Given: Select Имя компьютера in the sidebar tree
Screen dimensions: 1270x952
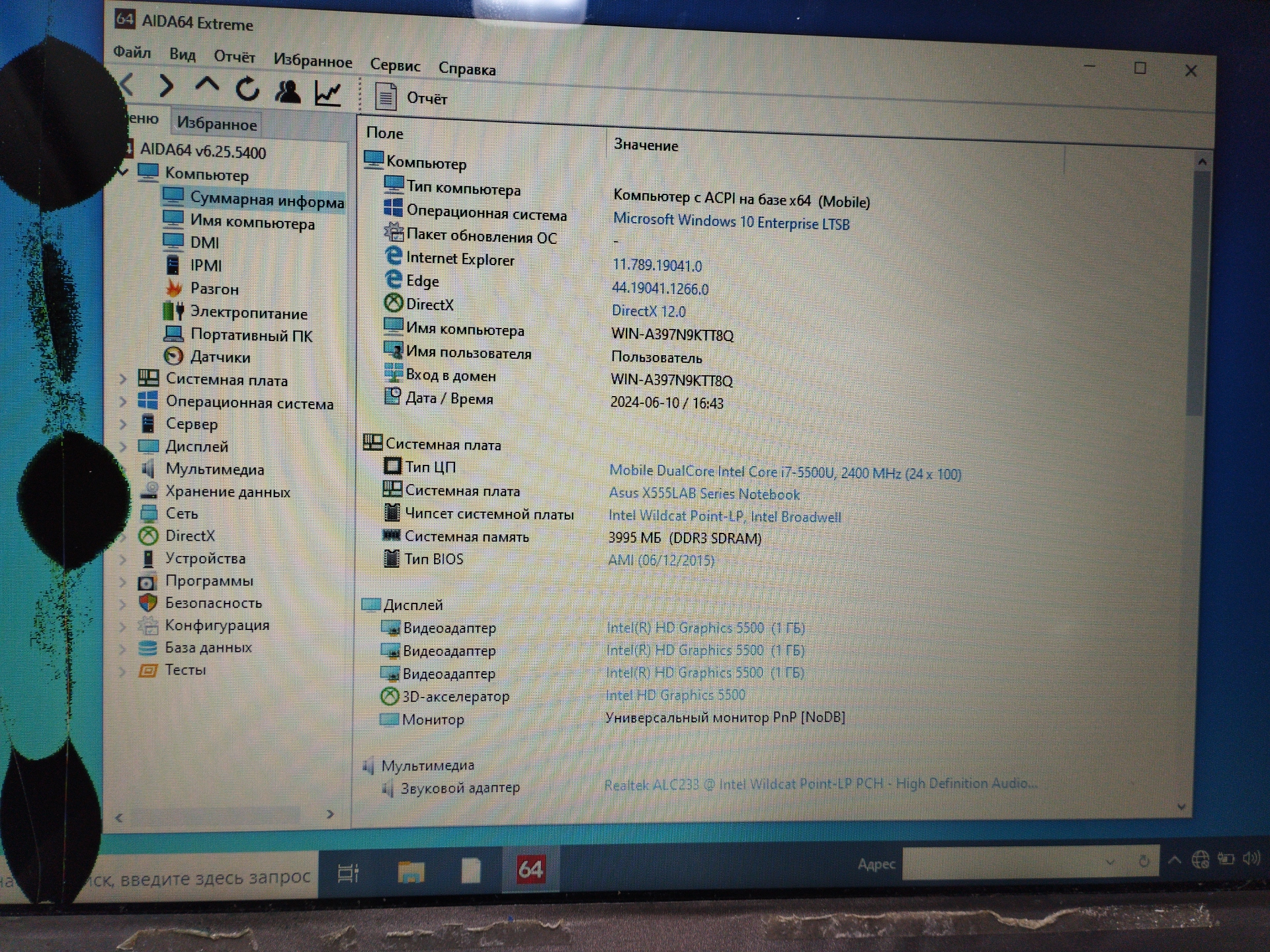Looking at the screenshot, I should click(239, 222).
